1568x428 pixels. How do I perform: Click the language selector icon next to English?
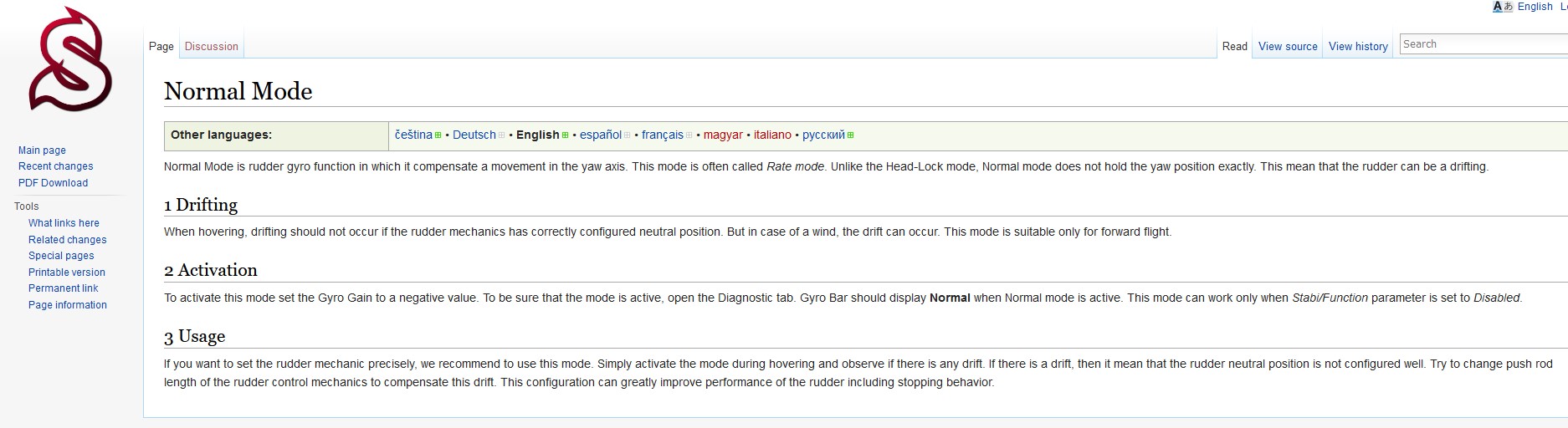[x=1503, y=7]
